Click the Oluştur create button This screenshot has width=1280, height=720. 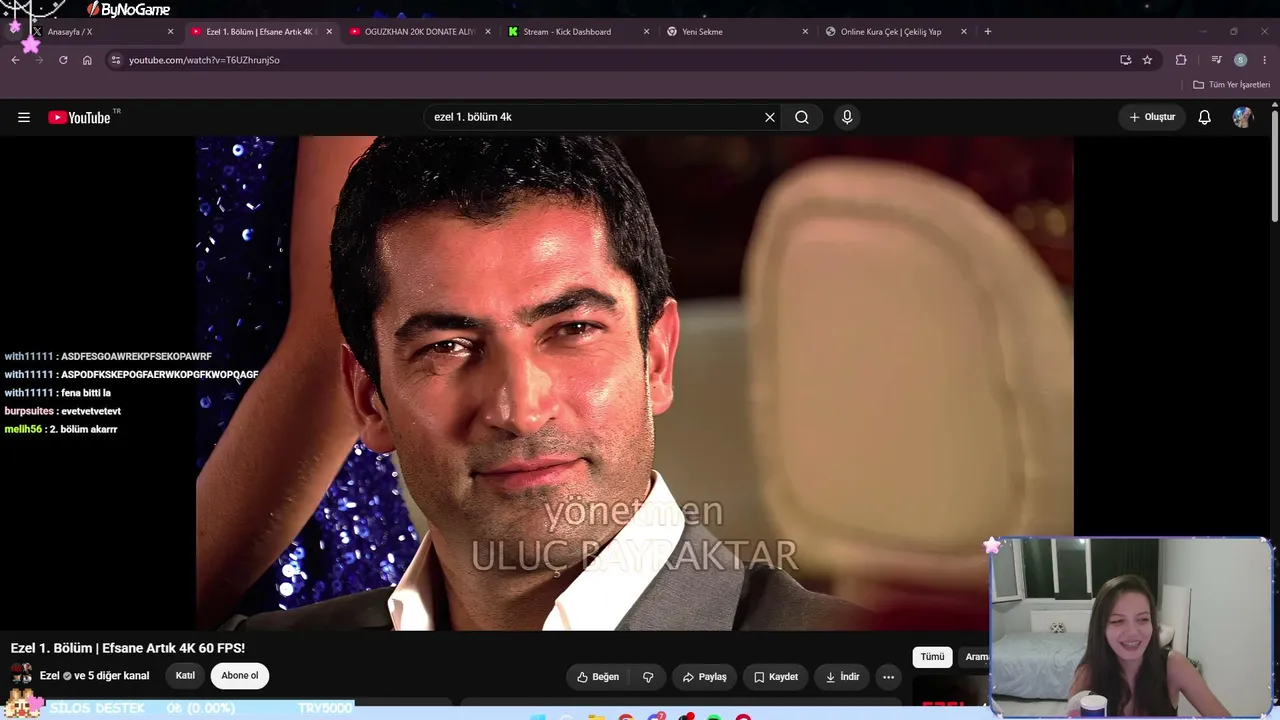click(x=1152, y=117)
